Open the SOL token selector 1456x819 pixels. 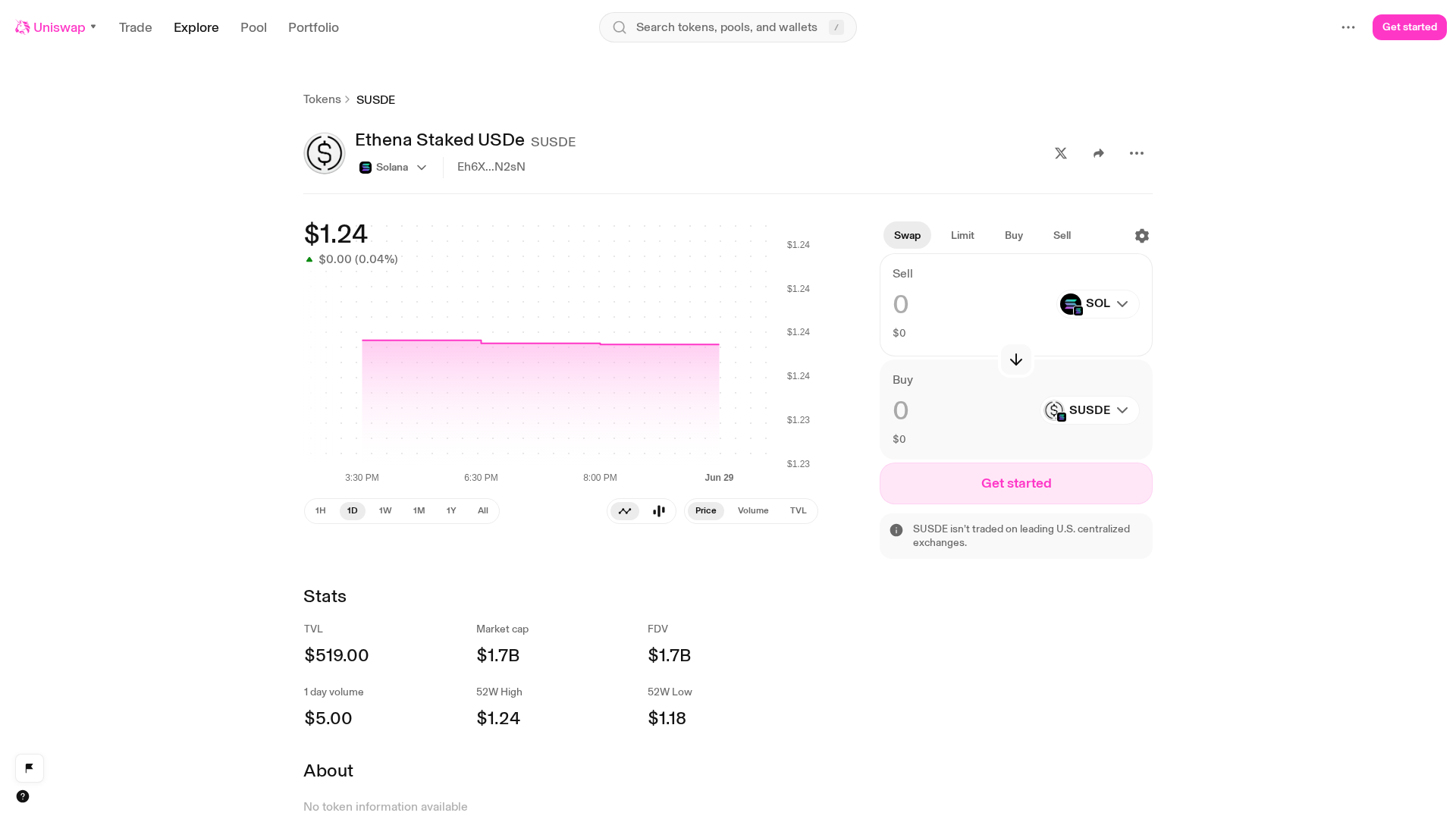[1097, 304]
